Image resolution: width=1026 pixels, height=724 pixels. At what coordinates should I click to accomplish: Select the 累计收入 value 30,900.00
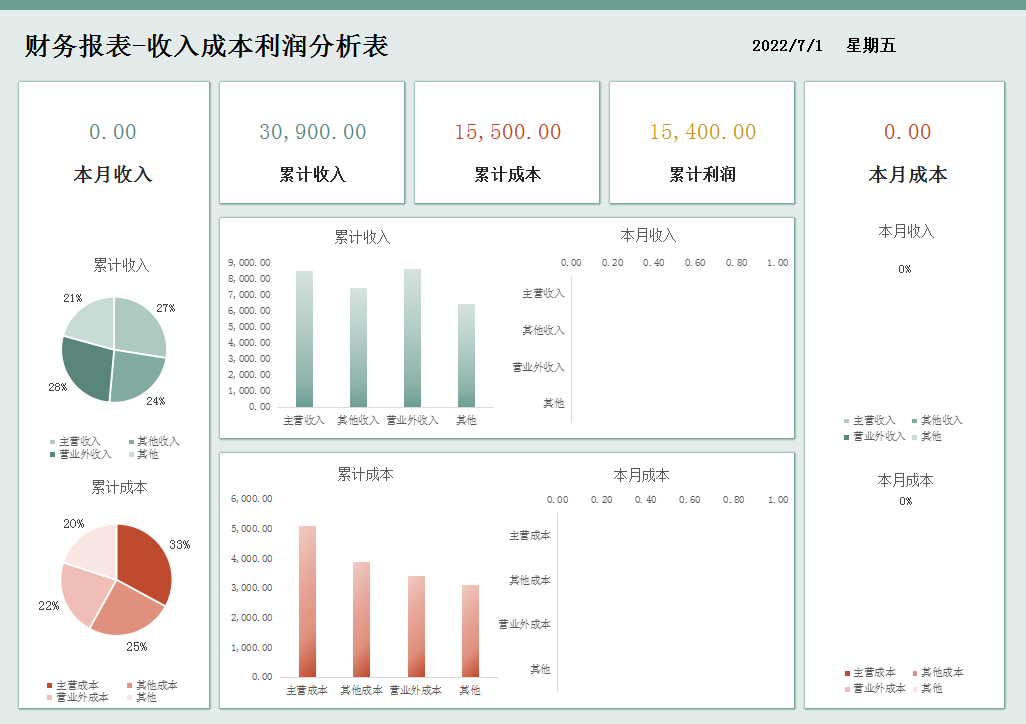pos(311,131)
